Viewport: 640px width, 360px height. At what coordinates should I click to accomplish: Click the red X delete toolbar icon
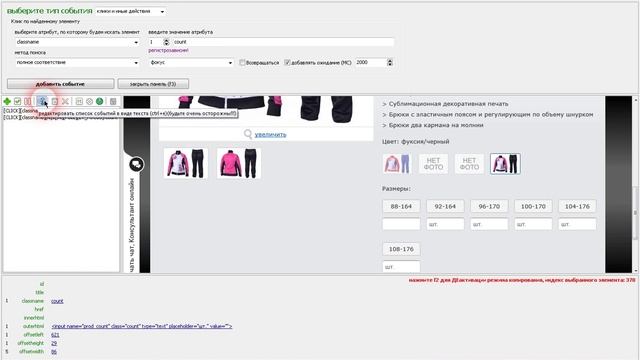point(65,101)
